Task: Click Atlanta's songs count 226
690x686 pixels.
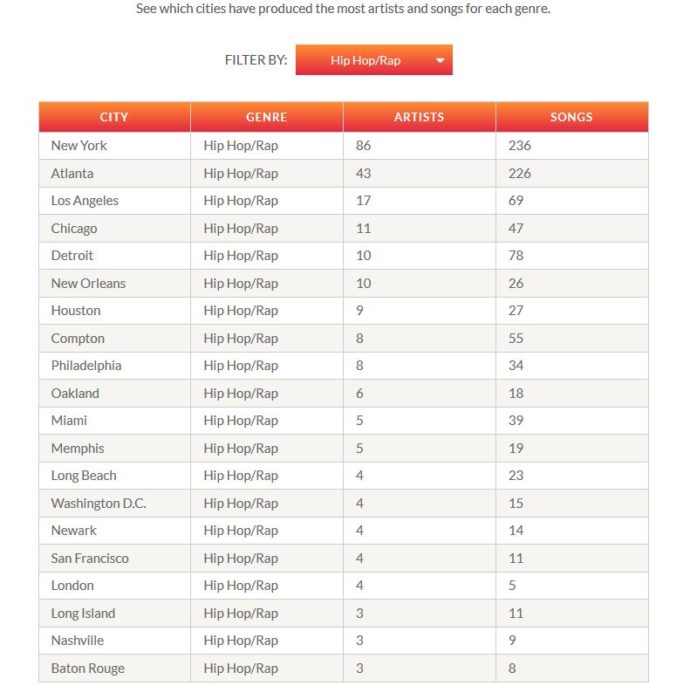Action: click(x=520, y=173)
